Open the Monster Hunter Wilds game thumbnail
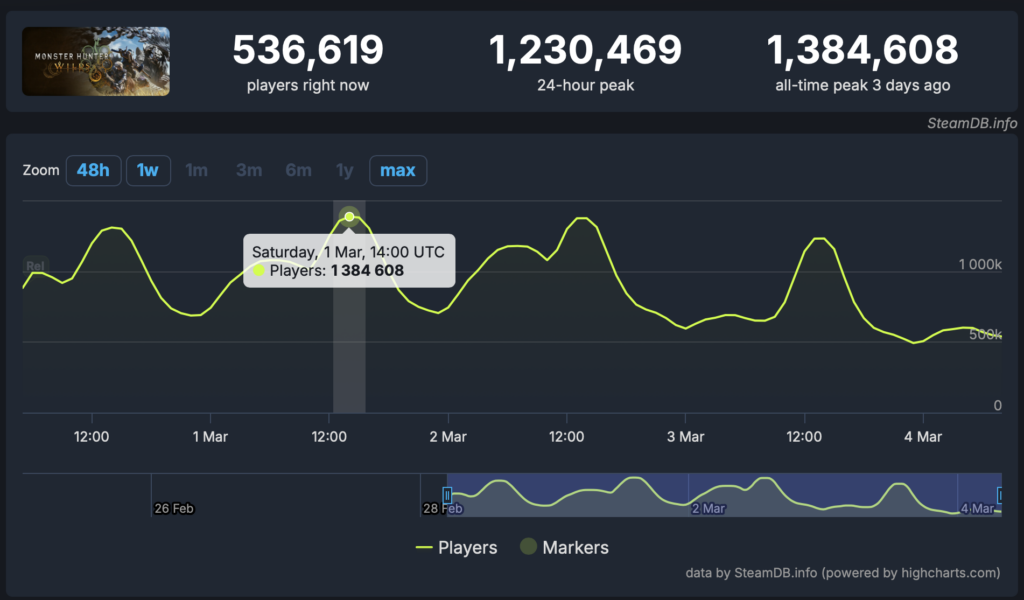Viewport: 1024px width, 600px height. (x=96, y=61)
